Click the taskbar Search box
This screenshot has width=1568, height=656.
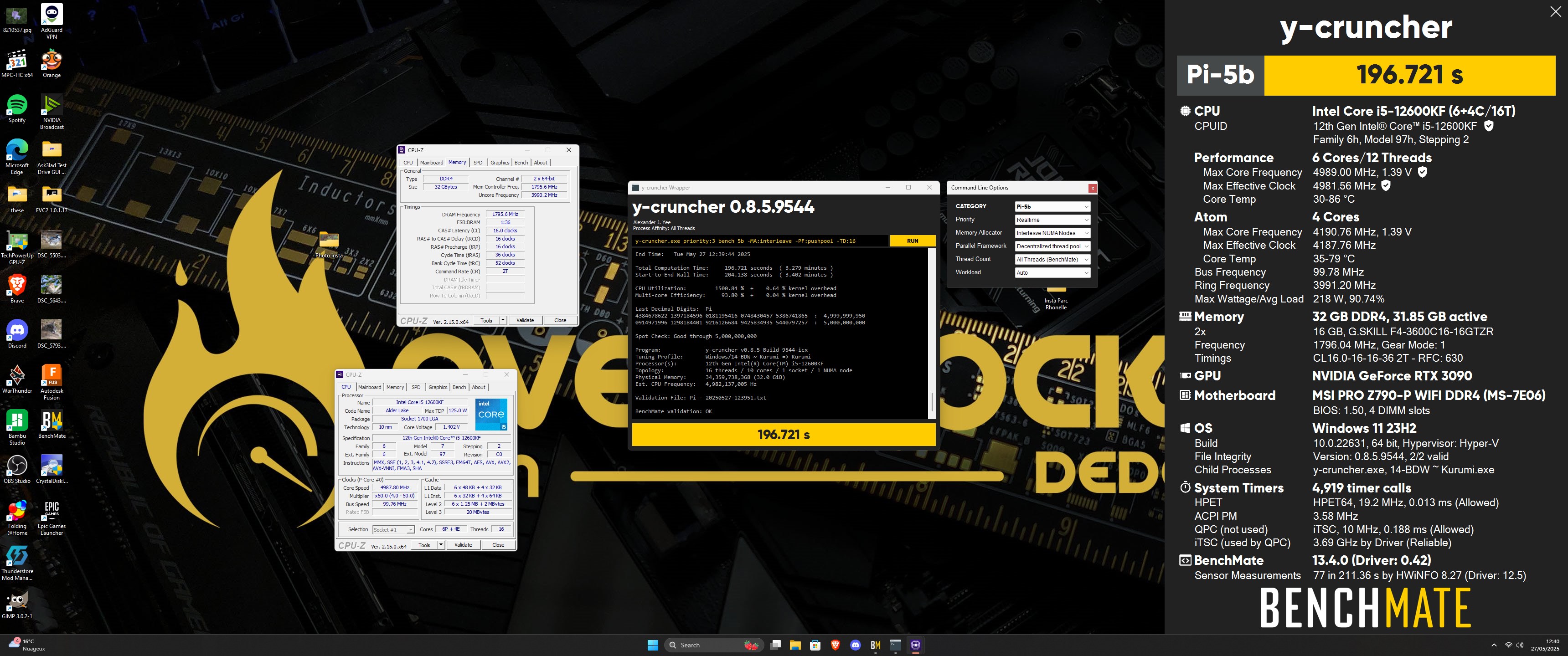click(x=713, y=645)
